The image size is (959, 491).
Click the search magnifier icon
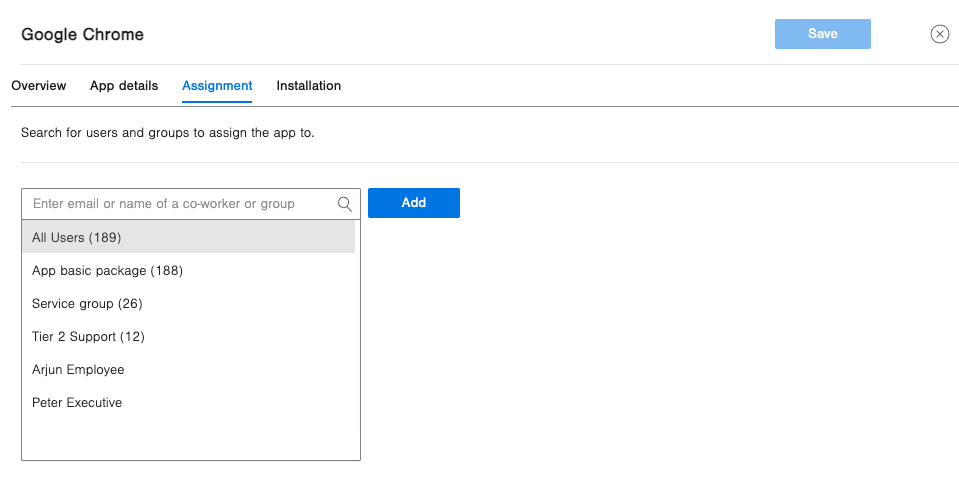[345, 204]
